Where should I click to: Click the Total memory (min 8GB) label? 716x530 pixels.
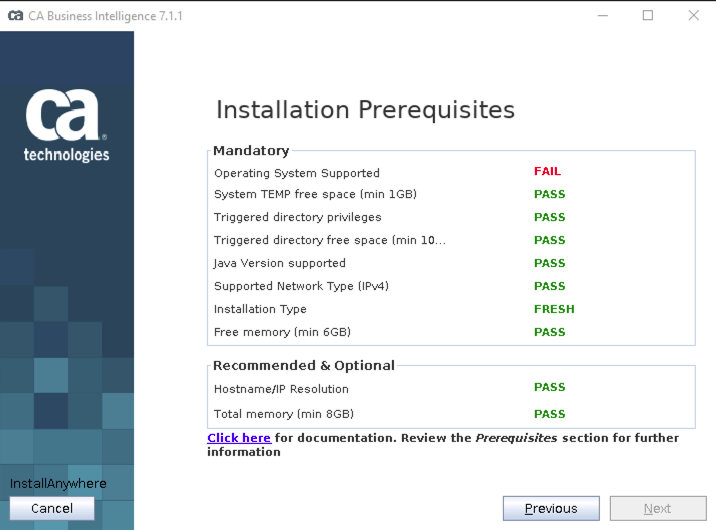point(283,414)
